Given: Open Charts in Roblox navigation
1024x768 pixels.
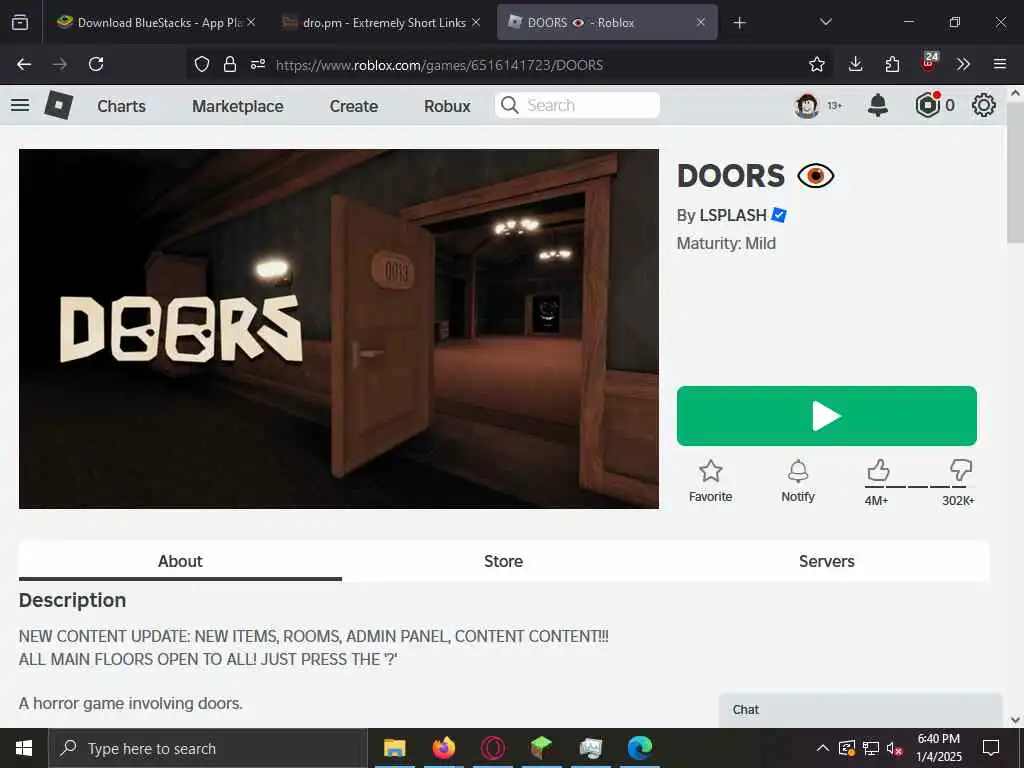Looking at the screenshot, I should click(x=121, y=106).
